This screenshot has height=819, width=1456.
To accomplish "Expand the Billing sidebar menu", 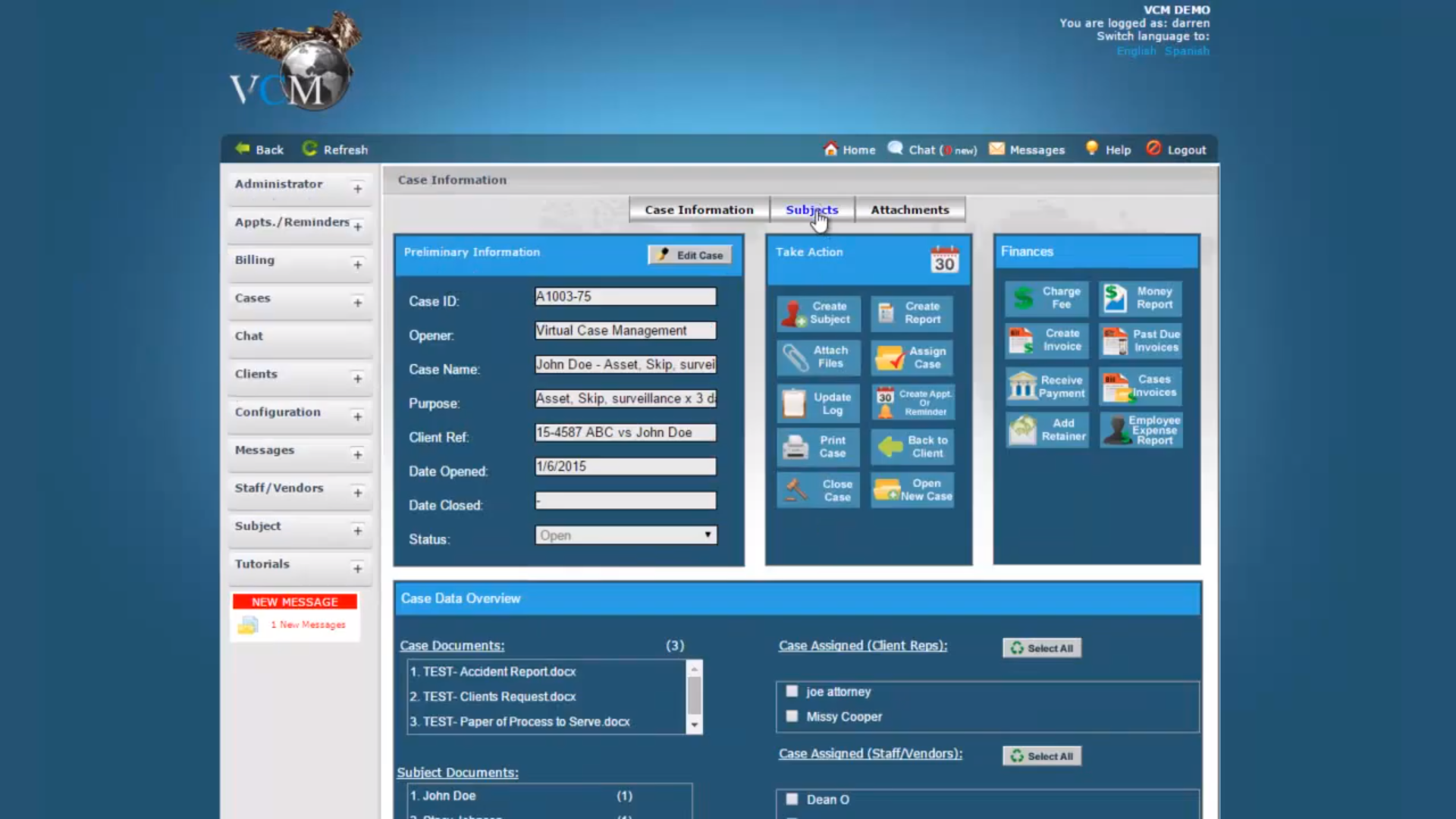I will pos(357,265).
